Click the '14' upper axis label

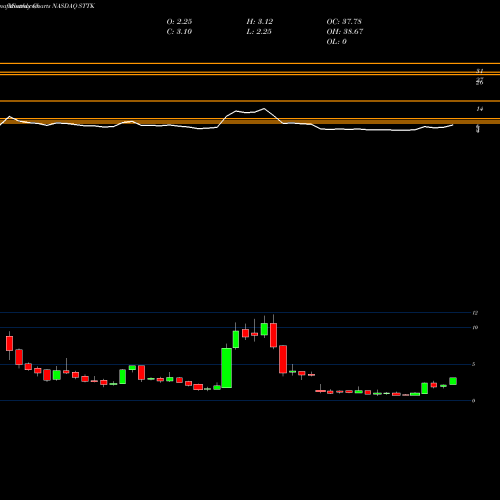(x=480, y=109)
